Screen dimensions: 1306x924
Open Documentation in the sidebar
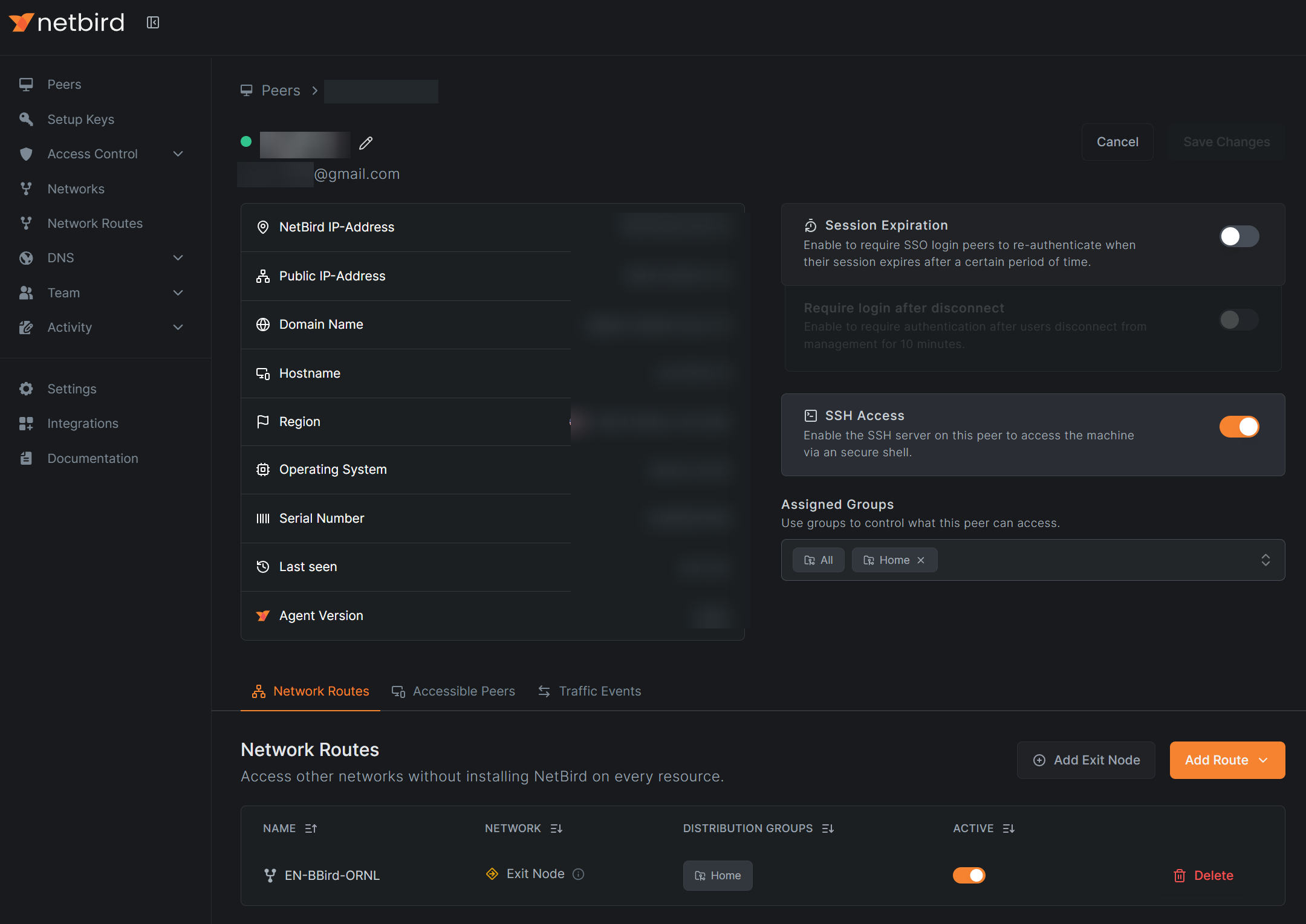93,458
